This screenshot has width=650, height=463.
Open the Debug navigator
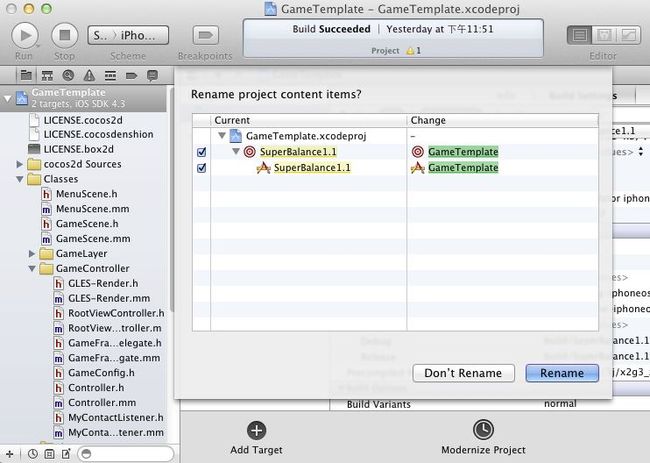click(x=110, y=75)
